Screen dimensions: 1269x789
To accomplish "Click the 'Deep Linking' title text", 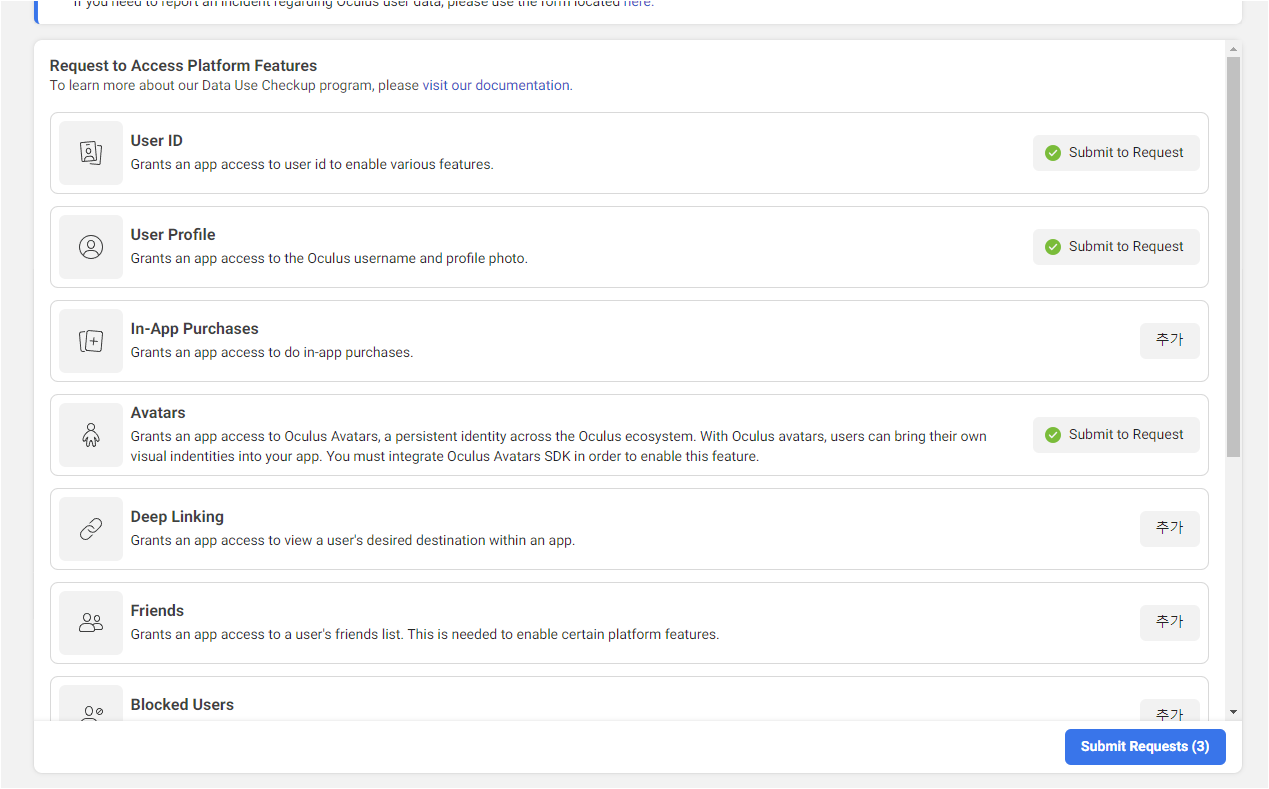I will coord(177,517).
